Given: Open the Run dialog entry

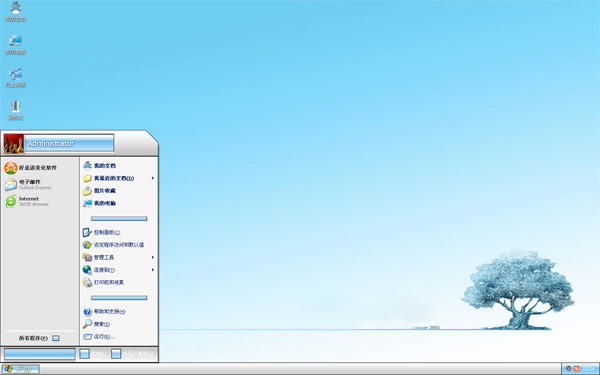Looking at the screenshot, I should coord(99,337).
